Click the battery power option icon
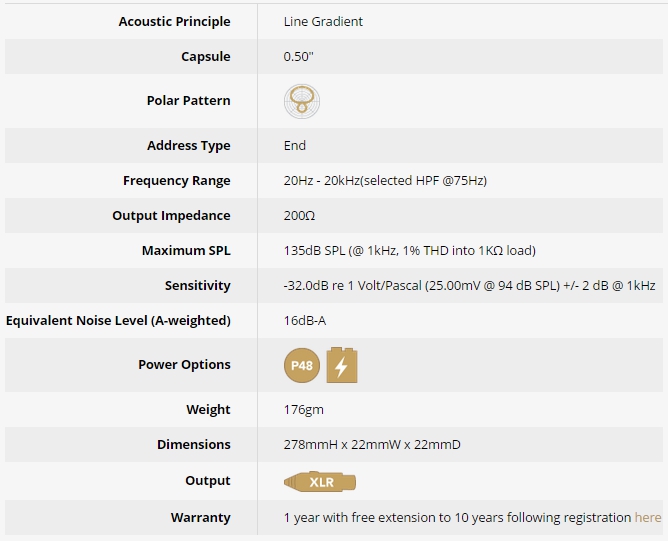This screenshot has width=668, height=541. [x=342, y=365]
